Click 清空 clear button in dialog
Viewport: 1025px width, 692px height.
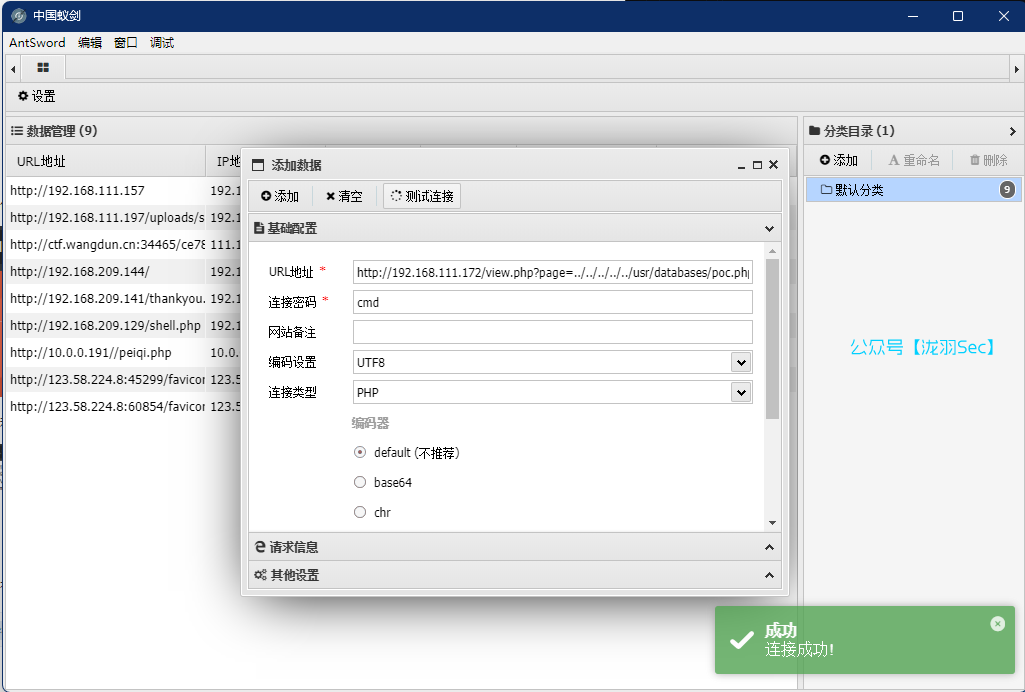344,196
